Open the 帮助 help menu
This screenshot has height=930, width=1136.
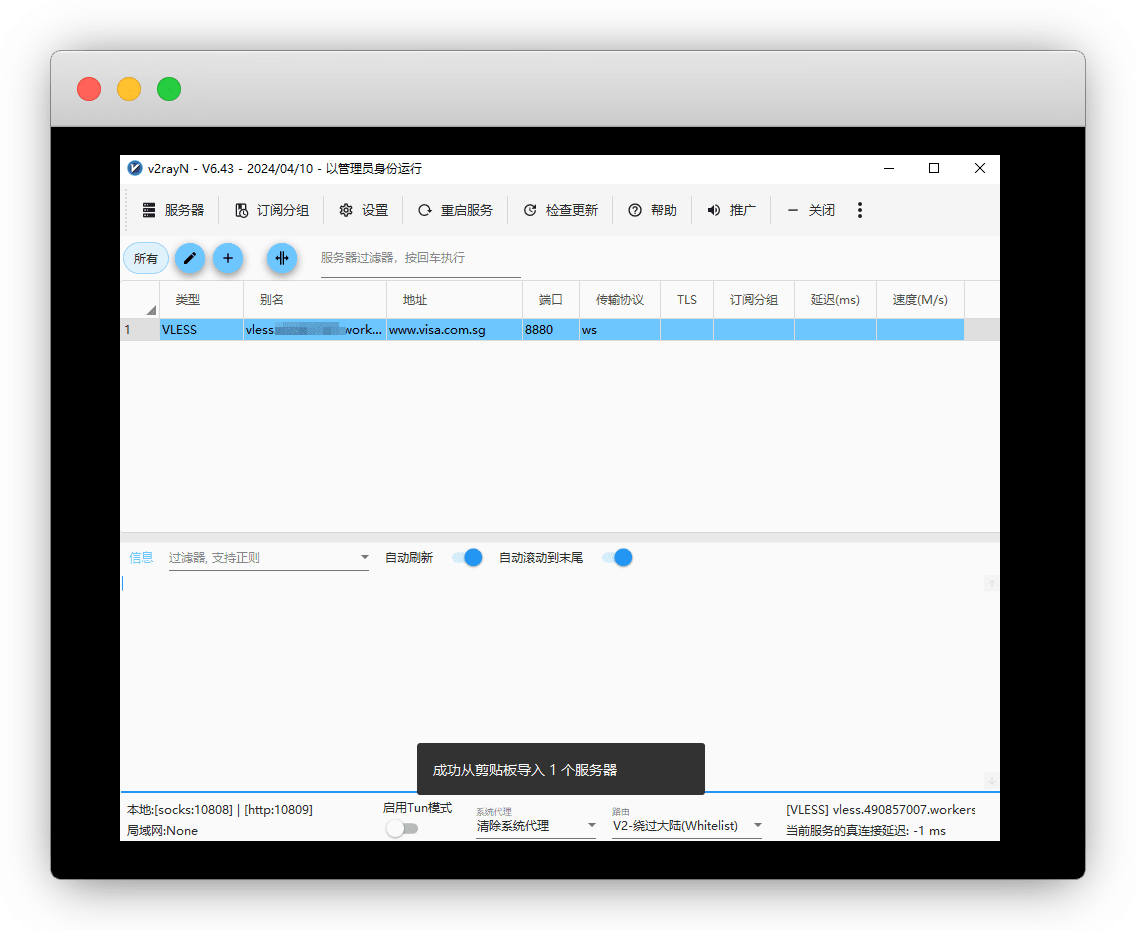pos(652,210)
